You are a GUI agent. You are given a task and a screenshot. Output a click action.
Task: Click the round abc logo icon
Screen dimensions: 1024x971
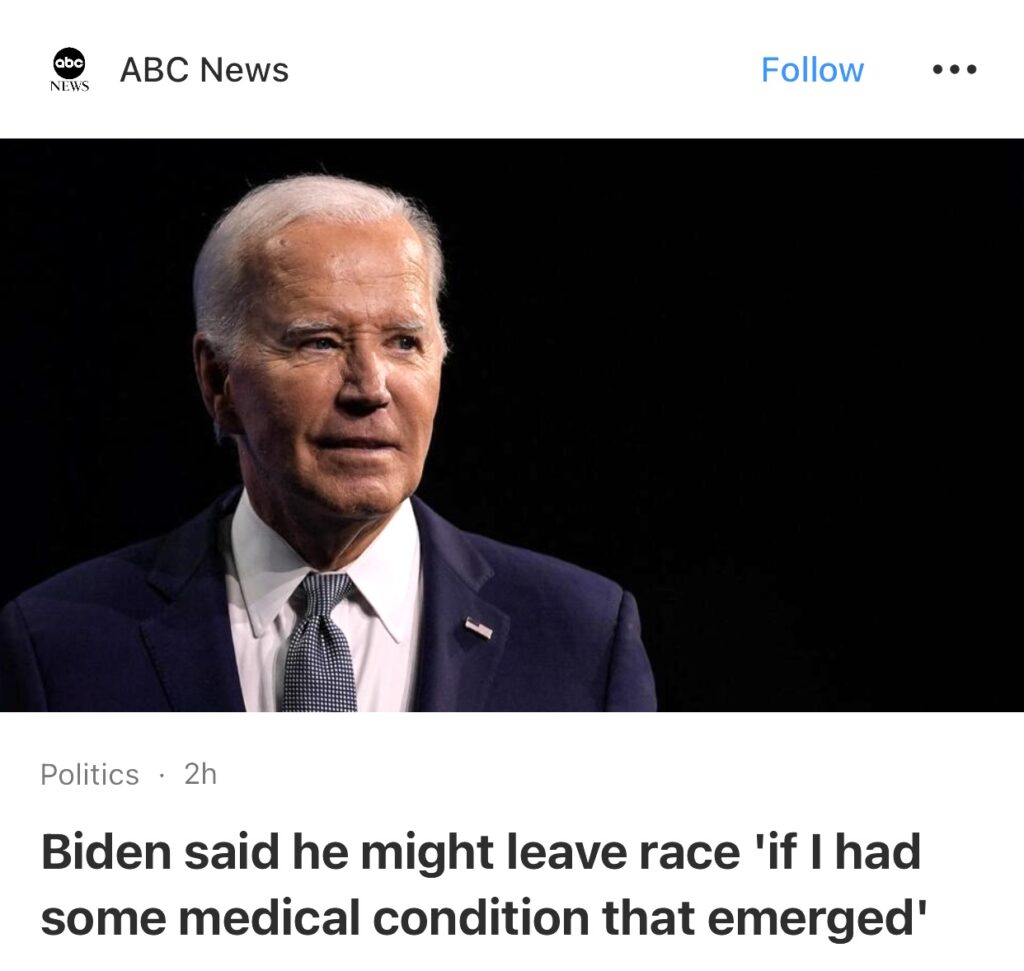(x=69, y=63)
